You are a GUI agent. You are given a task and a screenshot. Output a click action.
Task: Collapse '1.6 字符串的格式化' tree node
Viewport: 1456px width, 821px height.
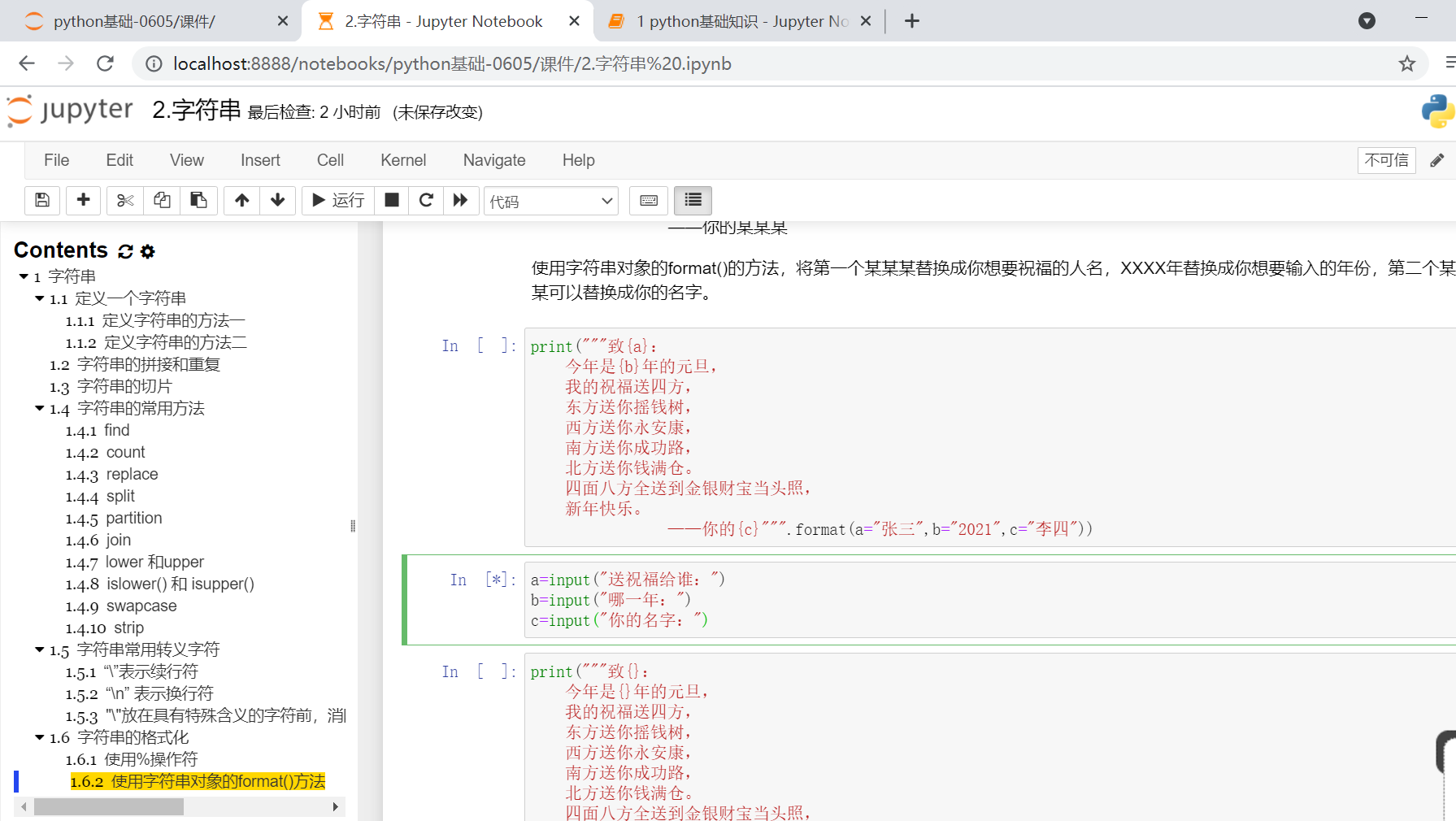coord(40,738)
